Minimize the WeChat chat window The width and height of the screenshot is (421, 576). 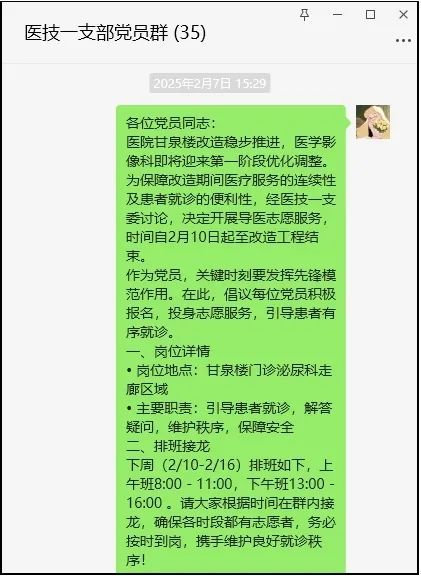point(337,15)
